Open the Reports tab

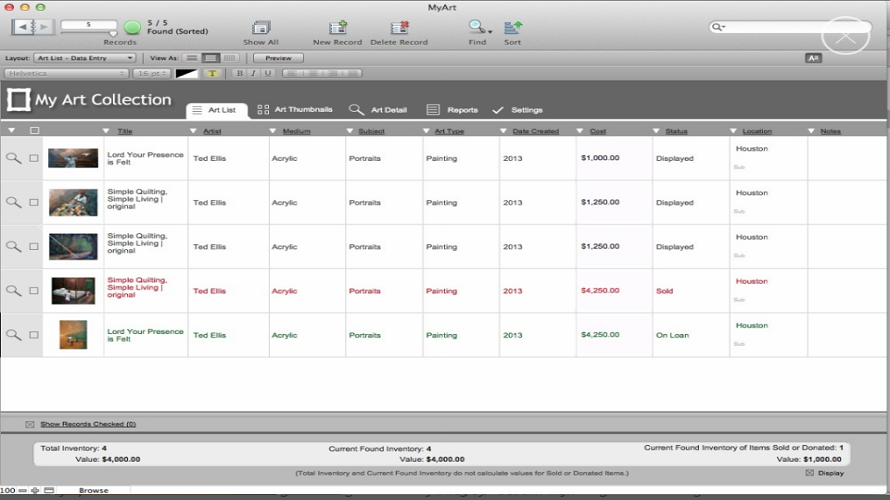click(452, 110)
